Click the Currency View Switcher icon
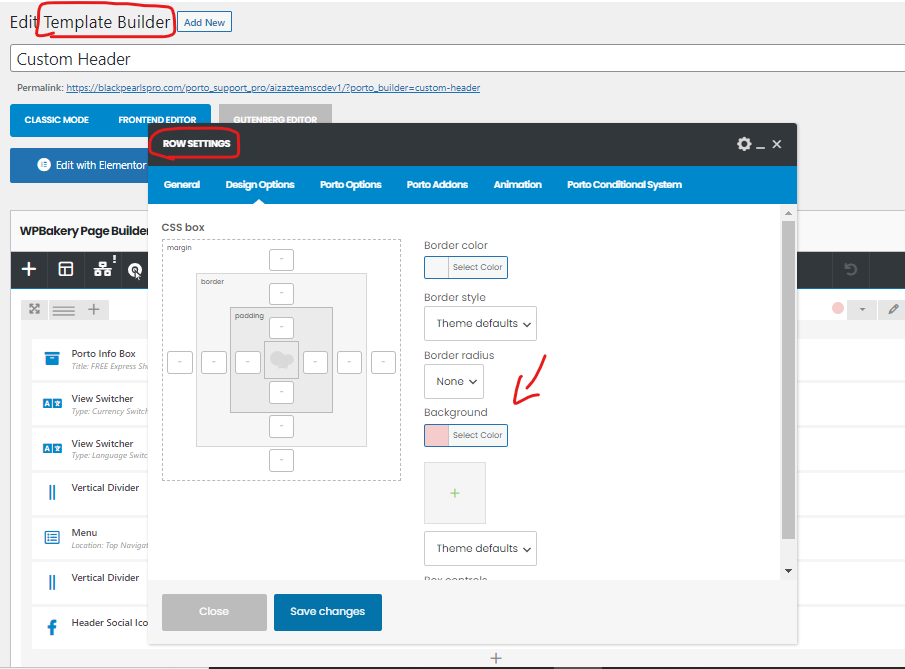 coord(52,403)
